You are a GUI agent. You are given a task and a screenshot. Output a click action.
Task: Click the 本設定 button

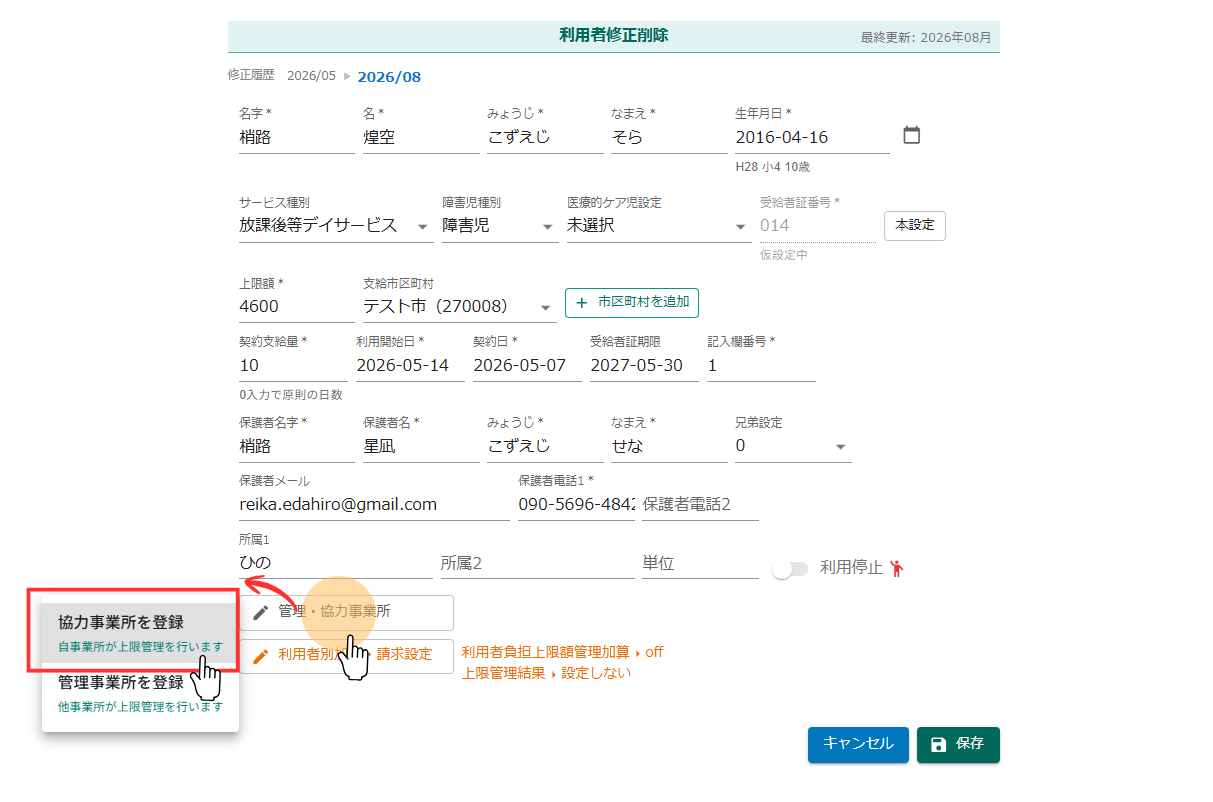(x=914, y=226)
